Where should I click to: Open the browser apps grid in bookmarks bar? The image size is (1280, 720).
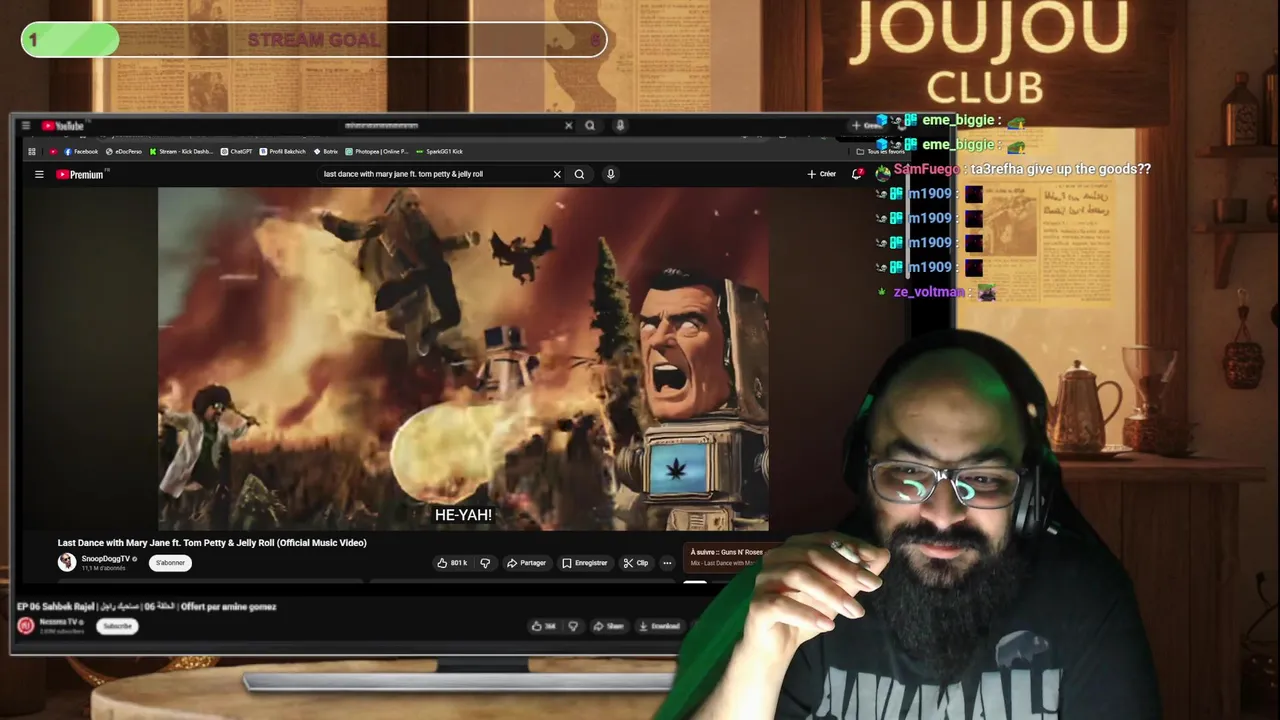point(32,152)
